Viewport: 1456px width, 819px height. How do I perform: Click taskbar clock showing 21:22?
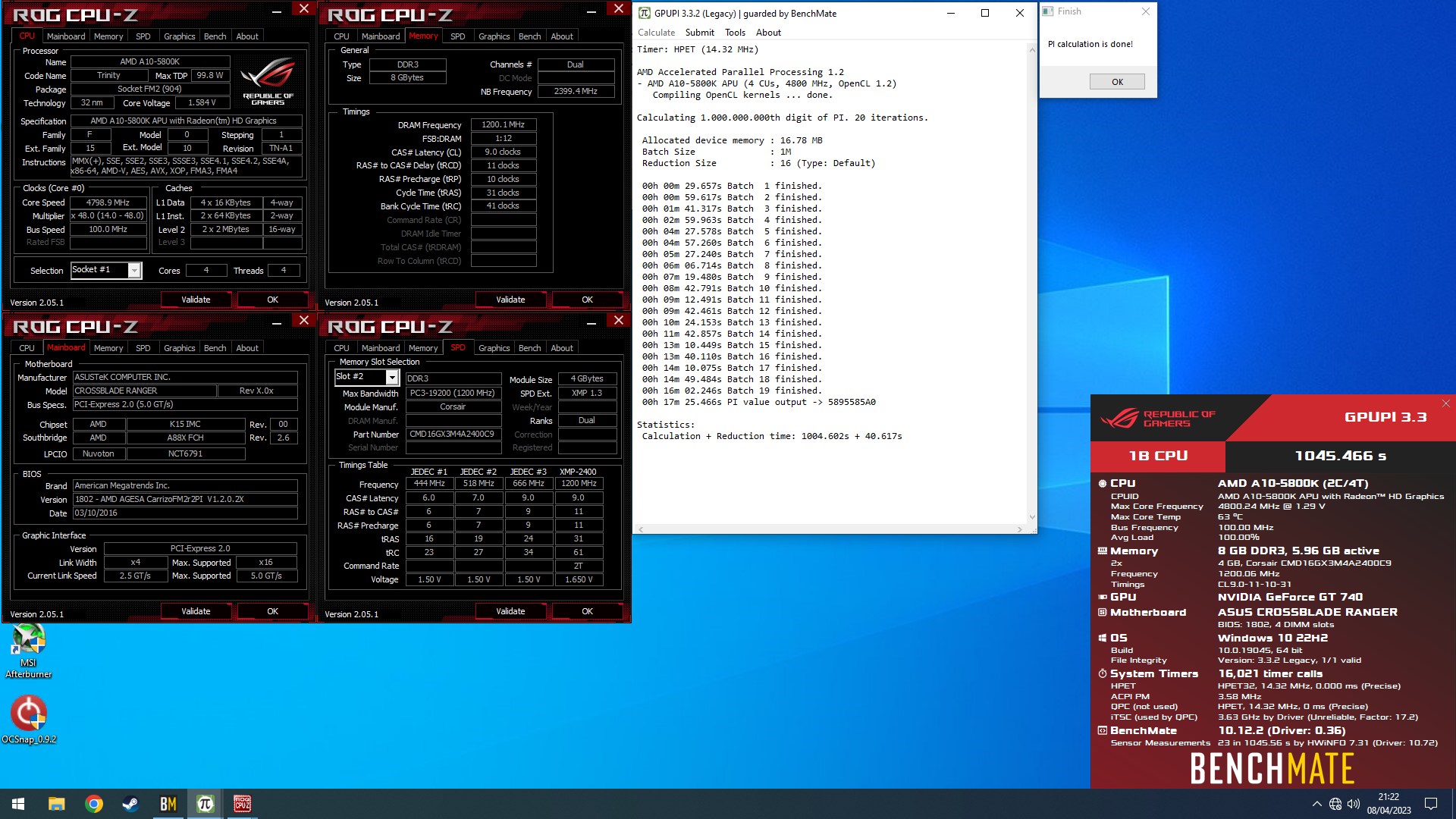coord(1389,804)
